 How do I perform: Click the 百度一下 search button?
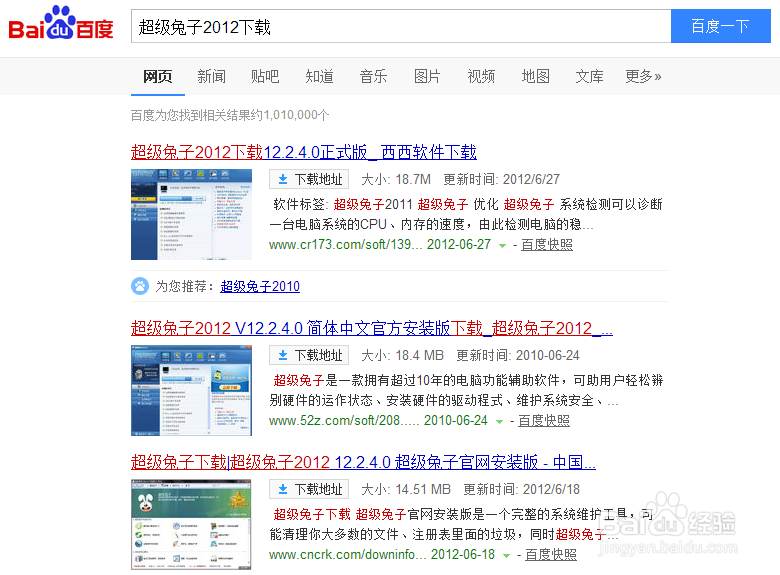[720, 26]
